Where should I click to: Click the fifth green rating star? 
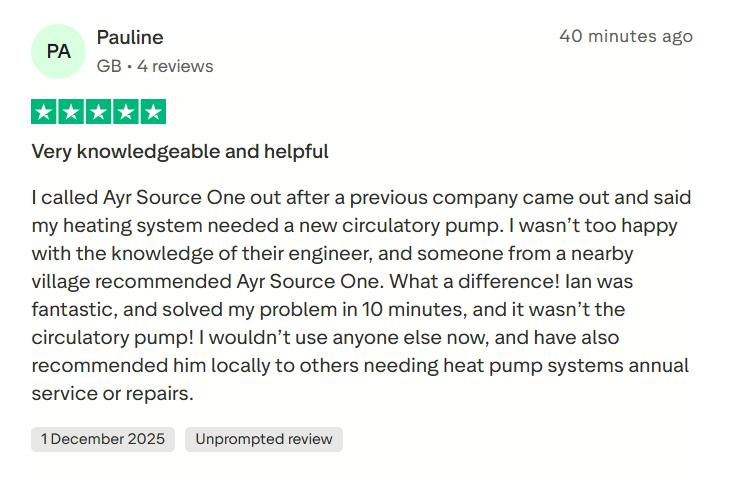[152, 112]
